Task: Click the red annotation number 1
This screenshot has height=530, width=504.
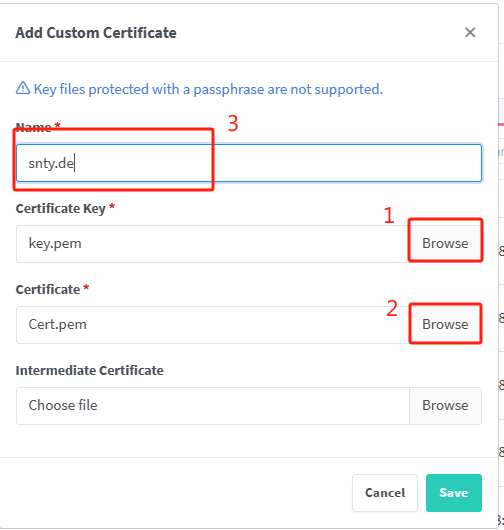Action: tap(389, 215)
